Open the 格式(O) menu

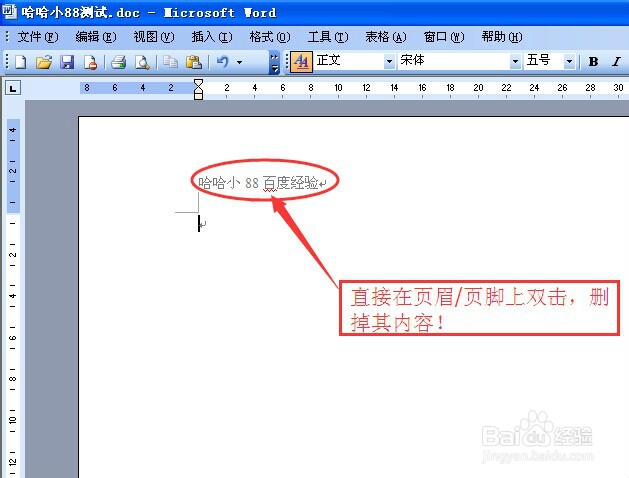coord(270,37)
